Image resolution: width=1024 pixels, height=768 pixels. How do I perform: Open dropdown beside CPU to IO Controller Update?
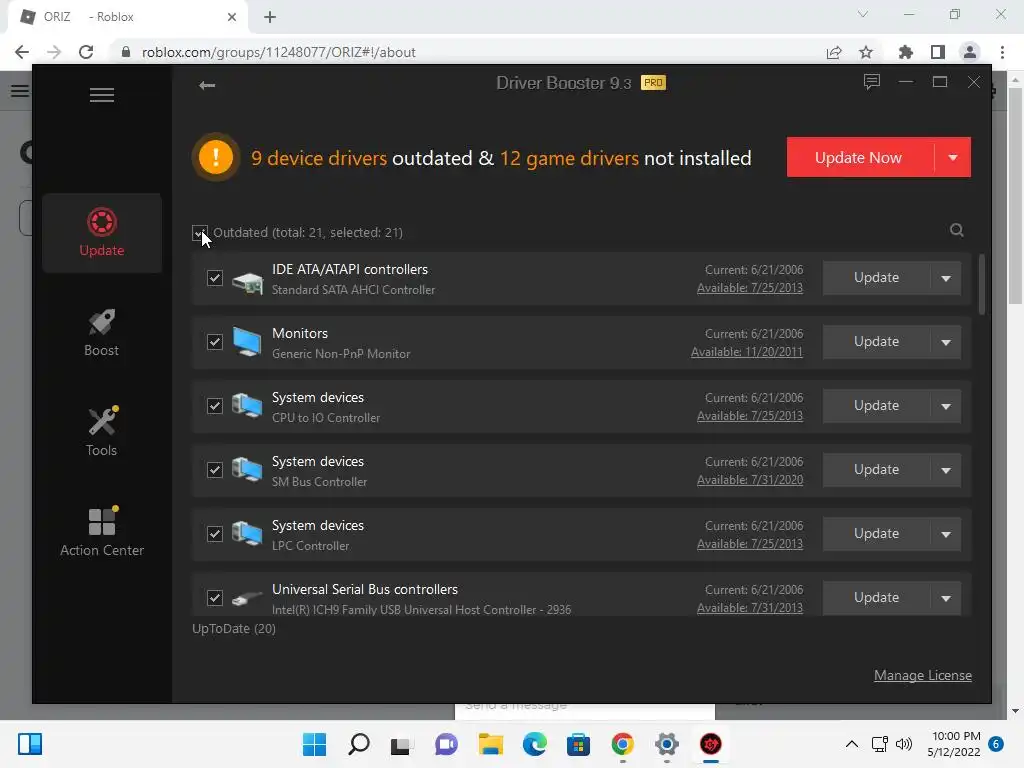[946, 406]
